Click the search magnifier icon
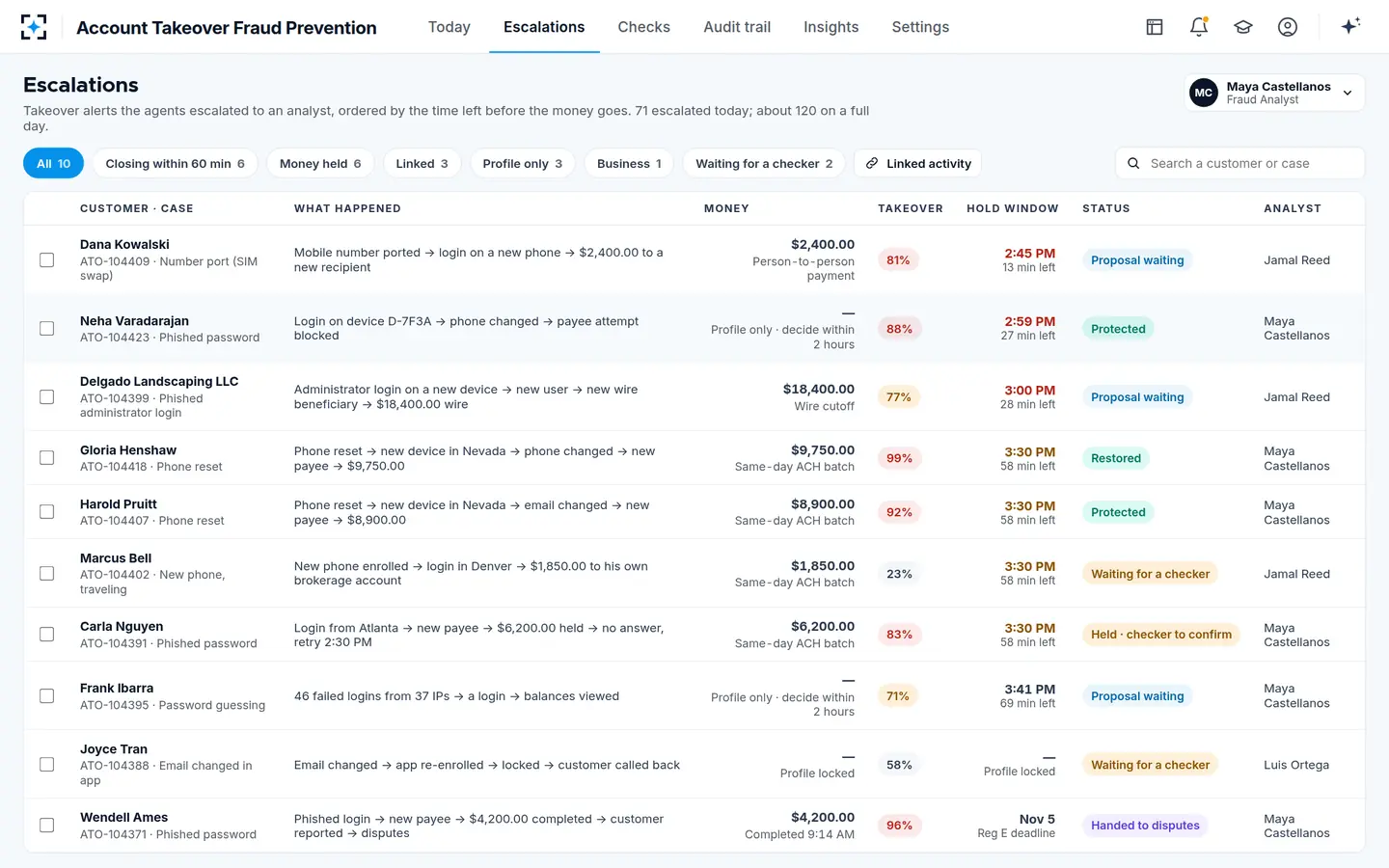Viewport: 1389px width, 868px height. [x=1133, y=164]
